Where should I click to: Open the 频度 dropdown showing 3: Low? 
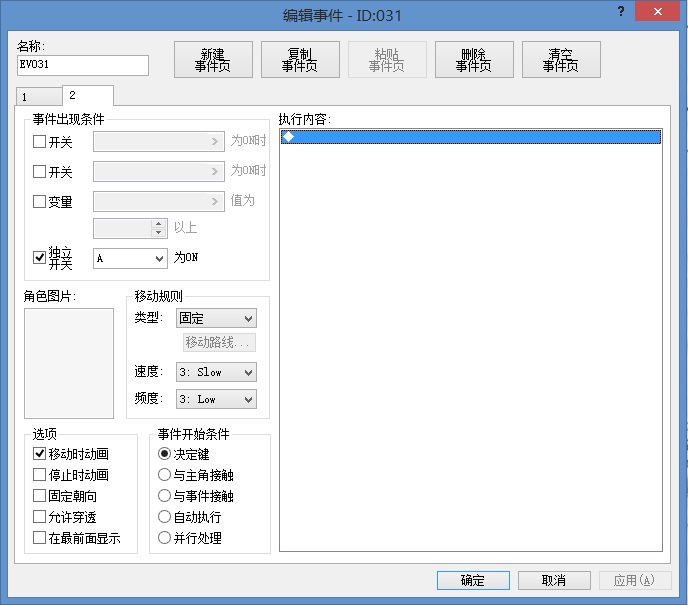216,399
